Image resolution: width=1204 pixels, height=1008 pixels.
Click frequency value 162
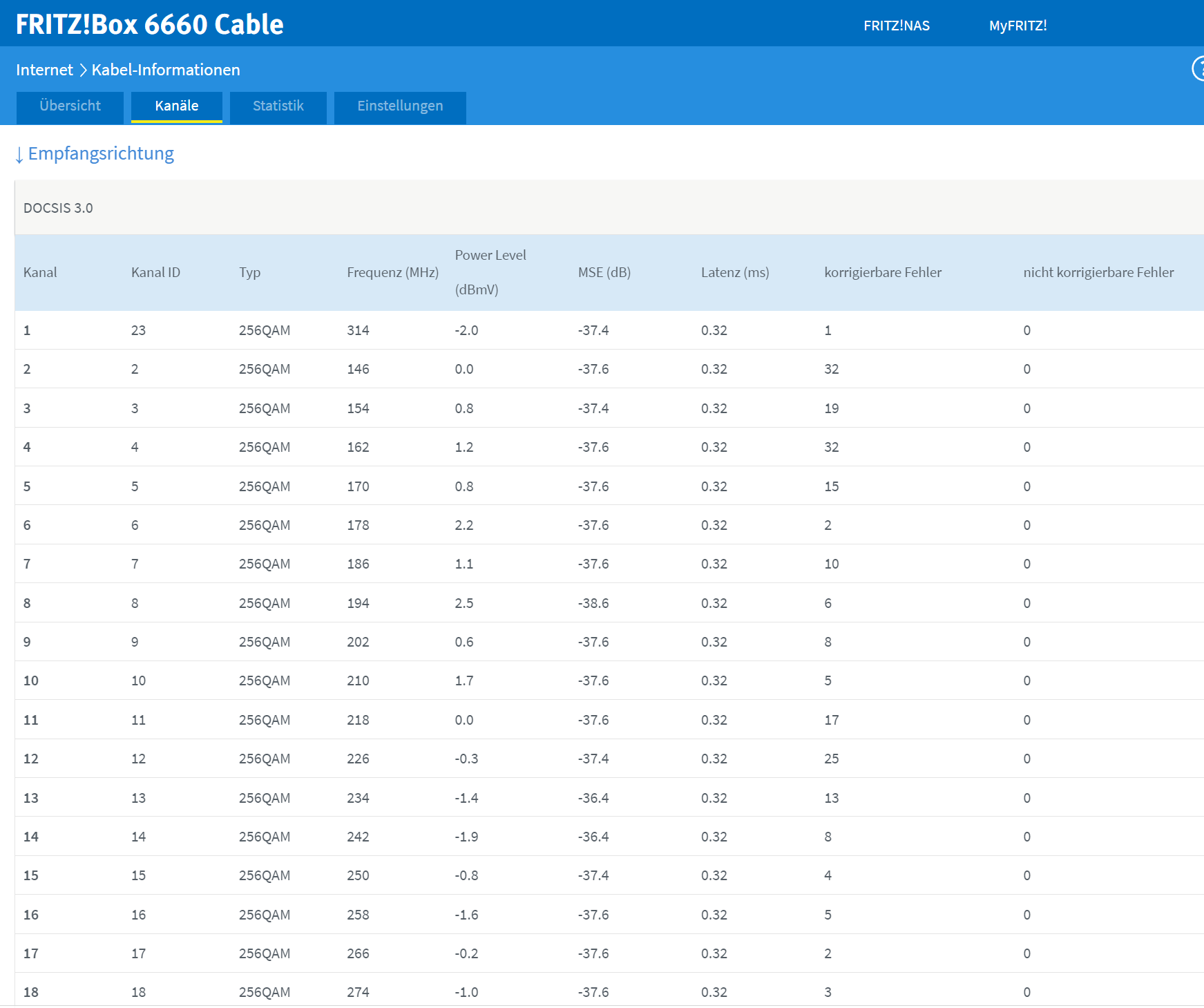pyautogui.click(x=358, y=447)
